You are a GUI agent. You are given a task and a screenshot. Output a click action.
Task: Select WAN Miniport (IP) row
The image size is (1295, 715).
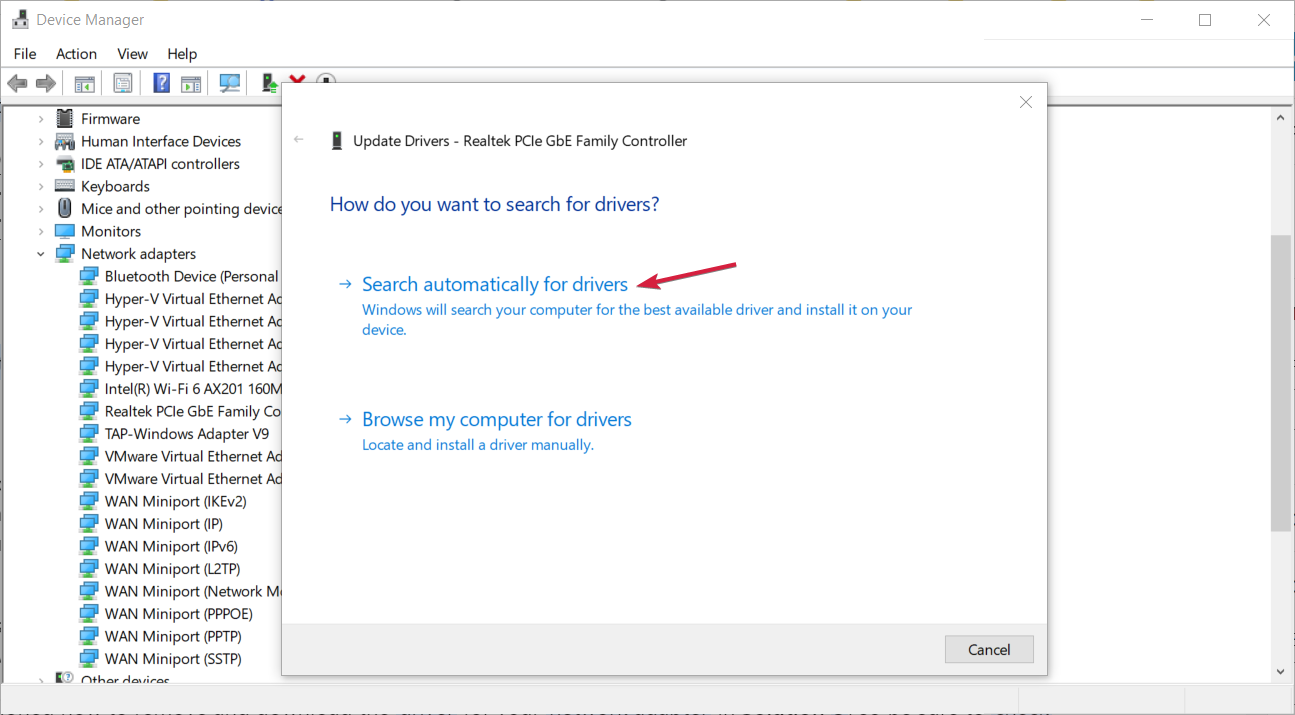coord(151,524)
